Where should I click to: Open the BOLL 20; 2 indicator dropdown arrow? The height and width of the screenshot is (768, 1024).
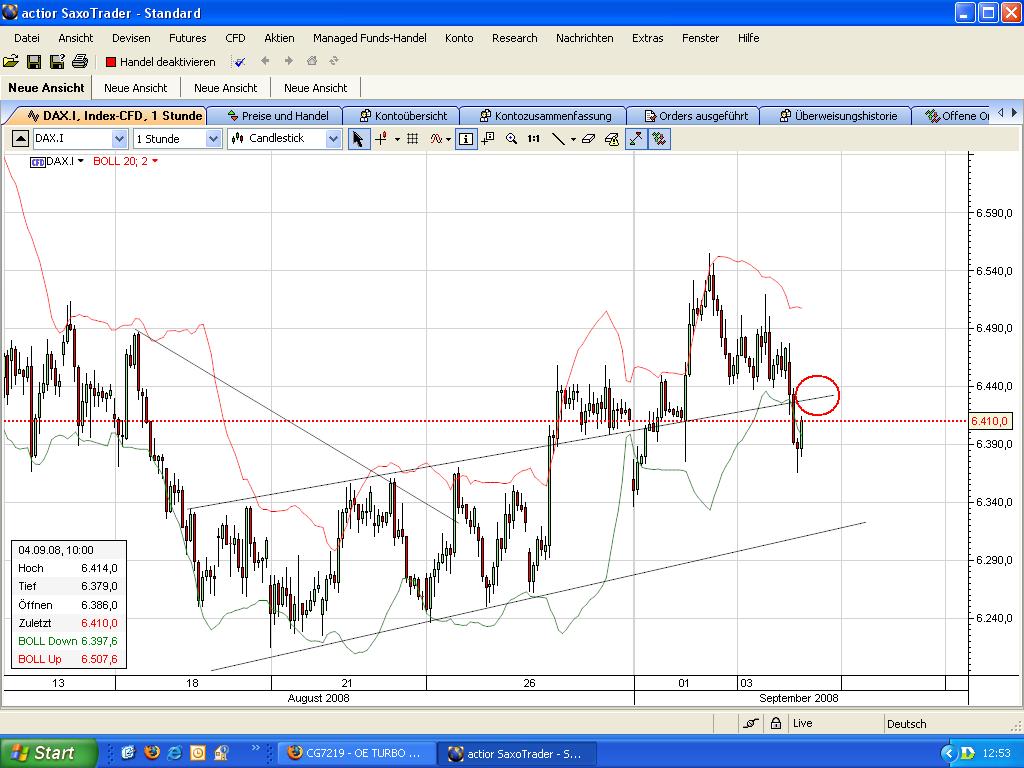pyautogui.click(x=155, y=161)
